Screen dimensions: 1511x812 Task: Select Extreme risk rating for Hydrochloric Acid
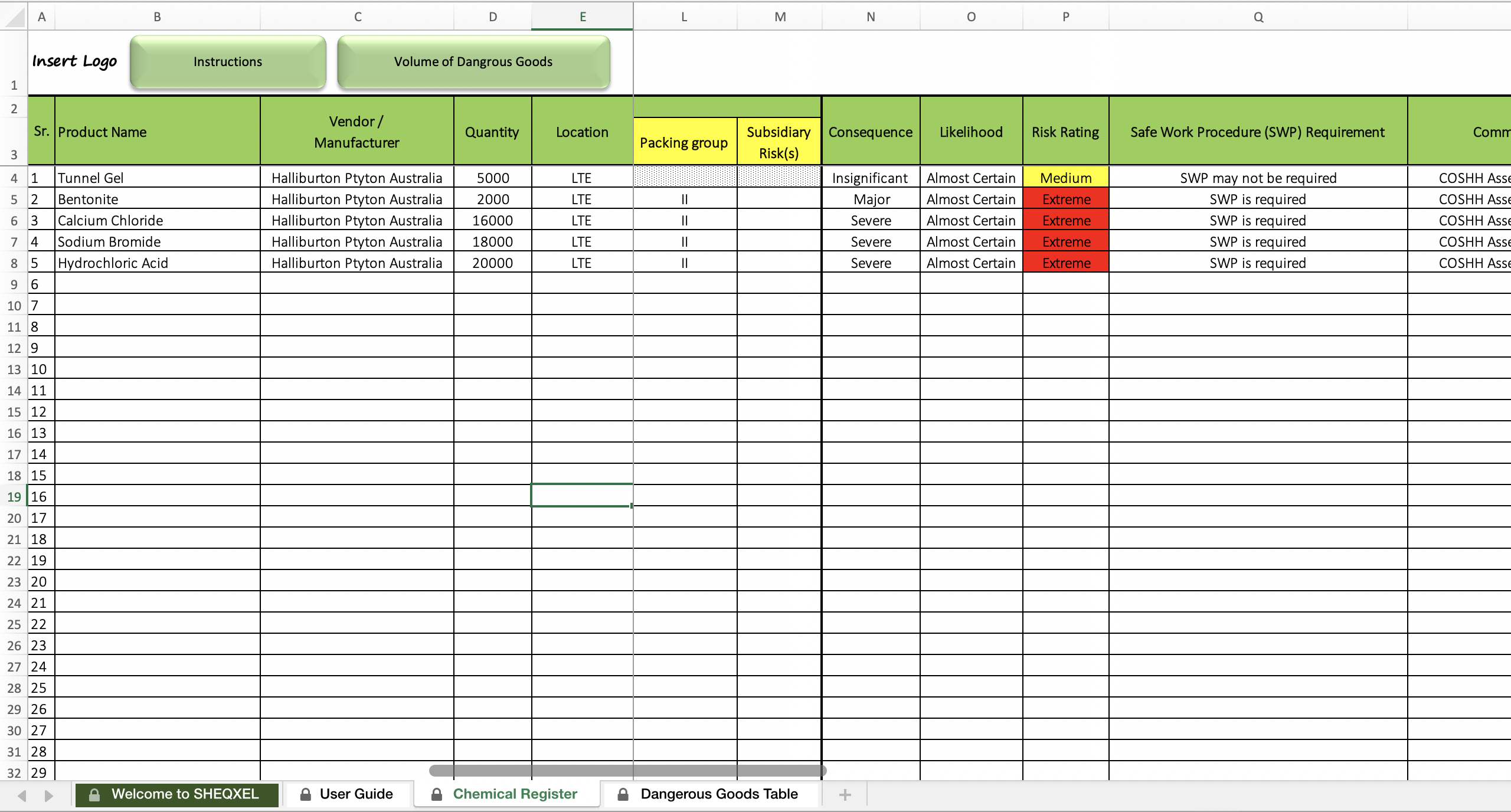tap(1066, 263)
